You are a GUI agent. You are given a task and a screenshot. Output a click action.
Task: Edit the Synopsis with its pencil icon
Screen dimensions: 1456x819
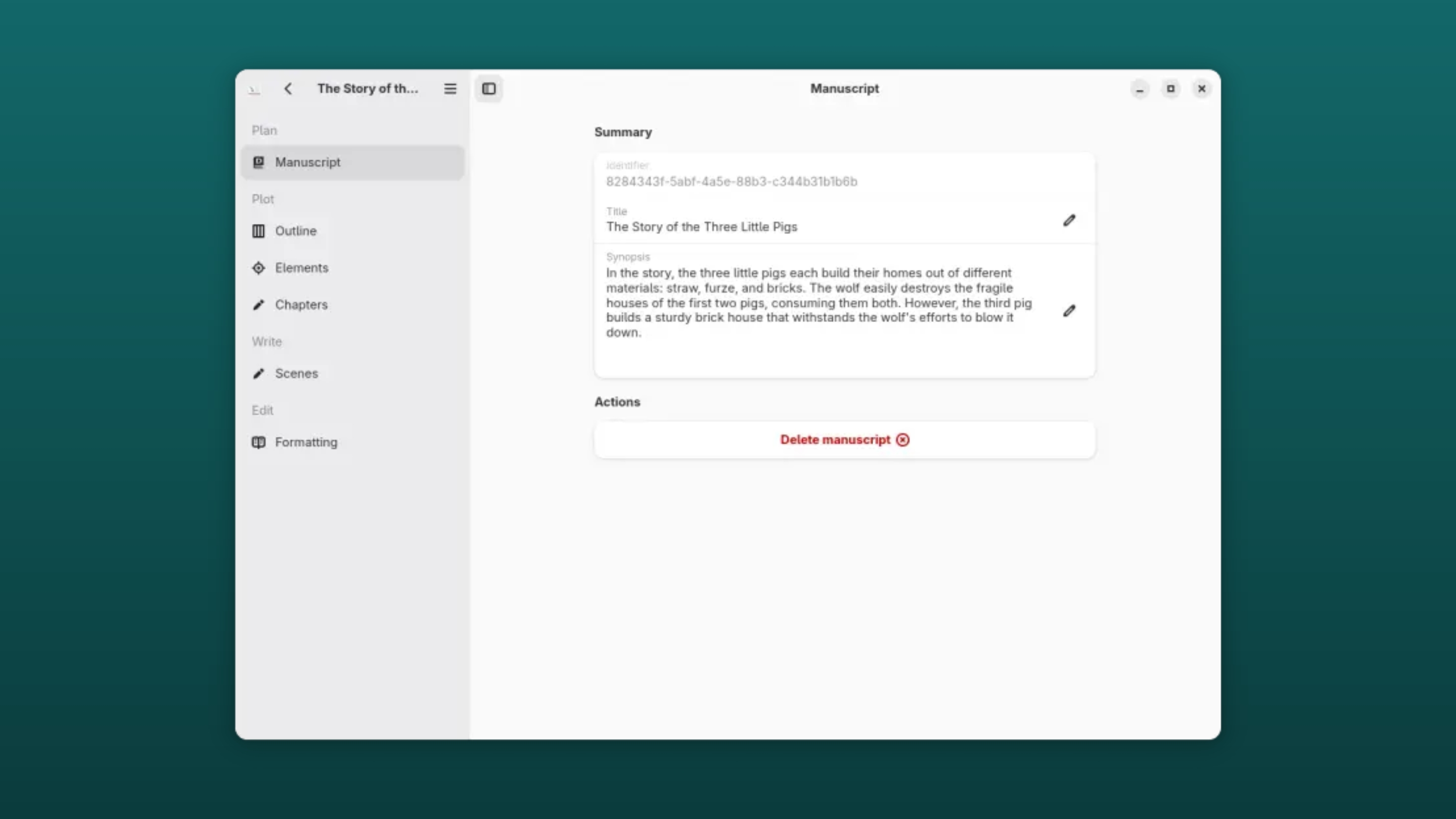coord(1069,311)
